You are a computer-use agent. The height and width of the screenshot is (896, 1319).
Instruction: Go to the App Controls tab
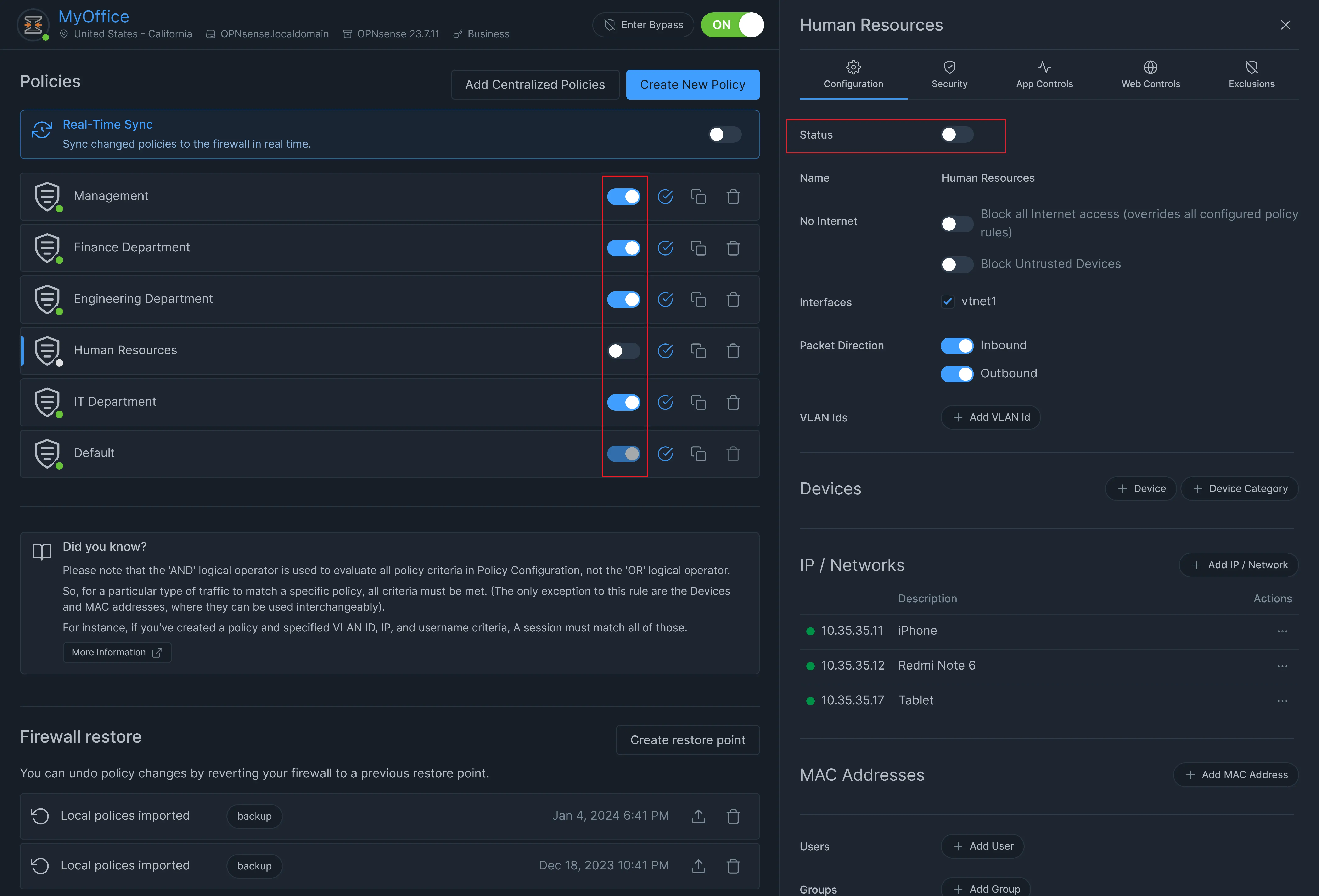[1044, 75]
